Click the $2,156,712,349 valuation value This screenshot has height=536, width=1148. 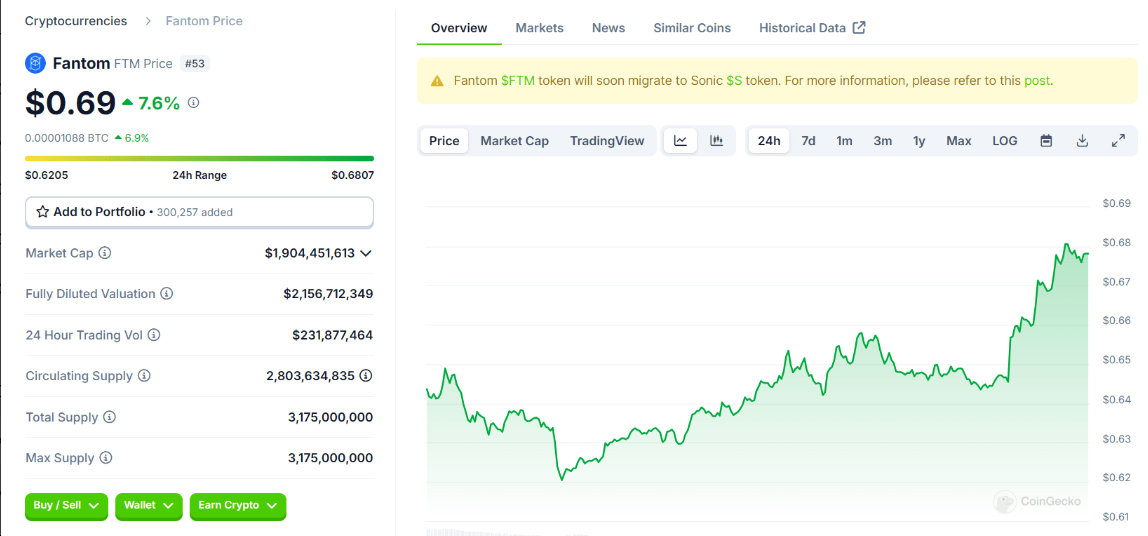(328, 294)
